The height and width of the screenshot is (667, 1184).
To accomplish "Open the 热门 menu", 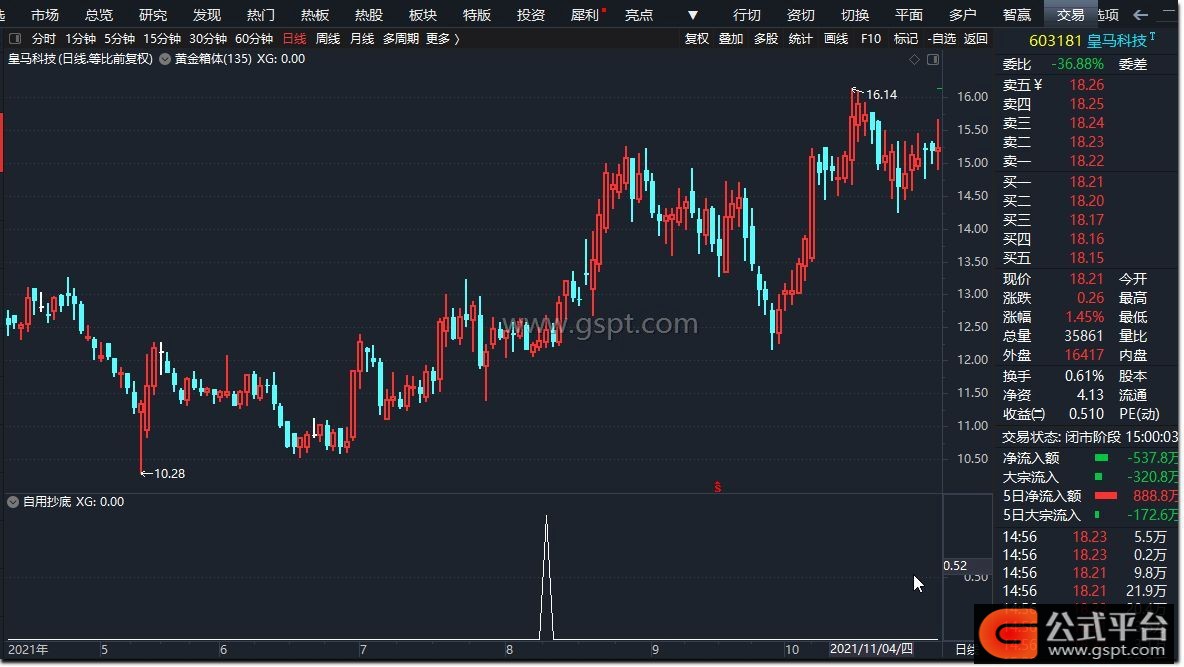I will [x=261, y=14].
